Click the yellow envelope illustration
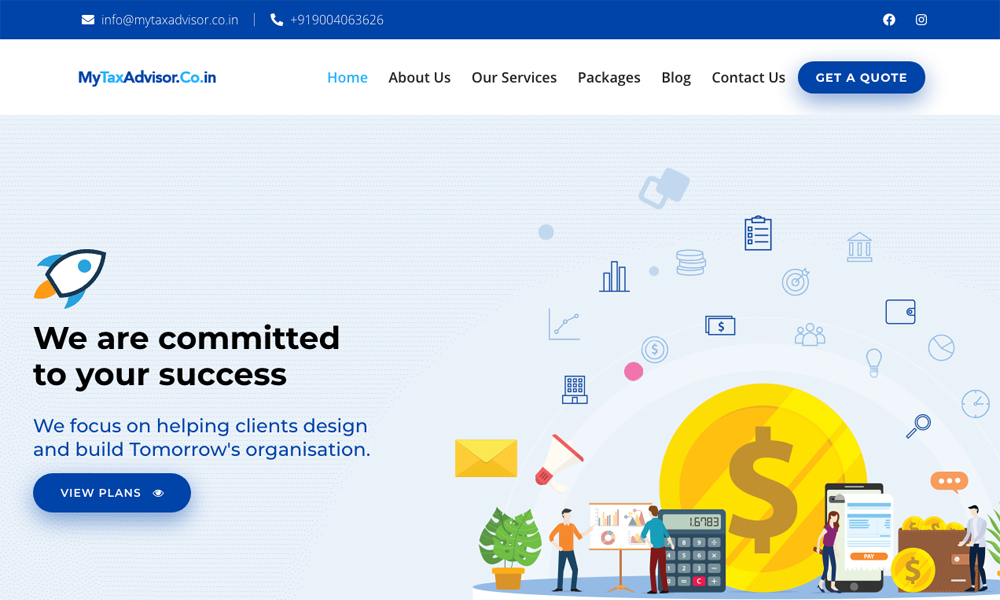Viewport: 1000px width, 600px height. tap(486, 458)
